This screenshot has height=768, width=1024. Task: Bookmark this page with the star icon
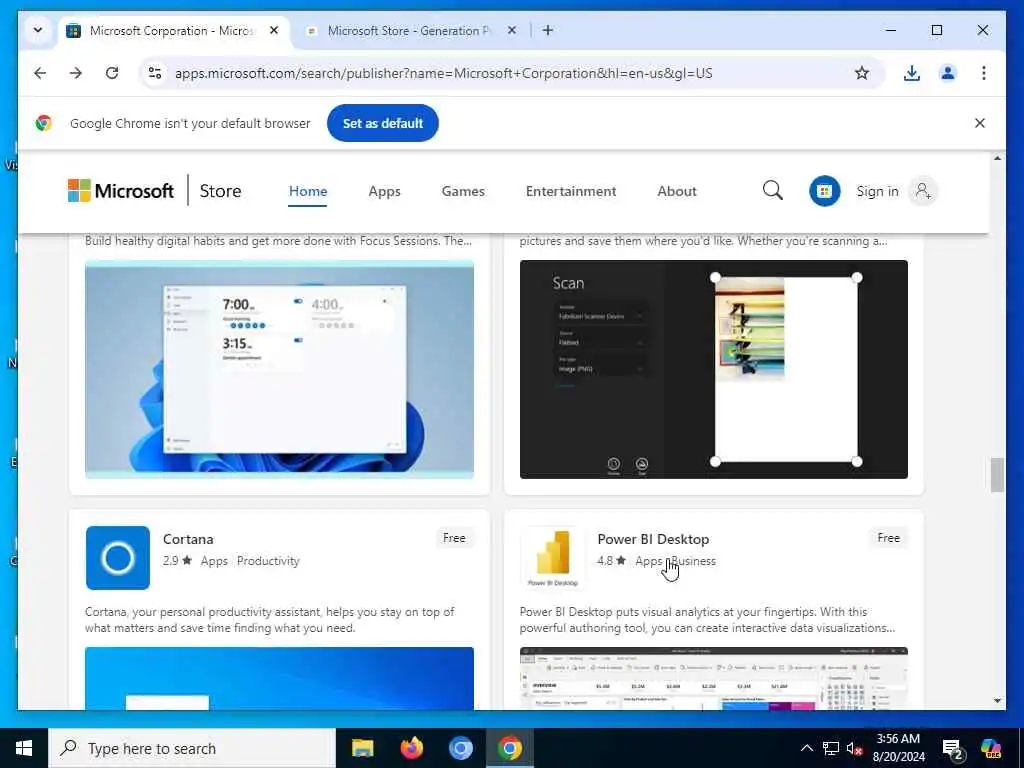tap(862, 73)
